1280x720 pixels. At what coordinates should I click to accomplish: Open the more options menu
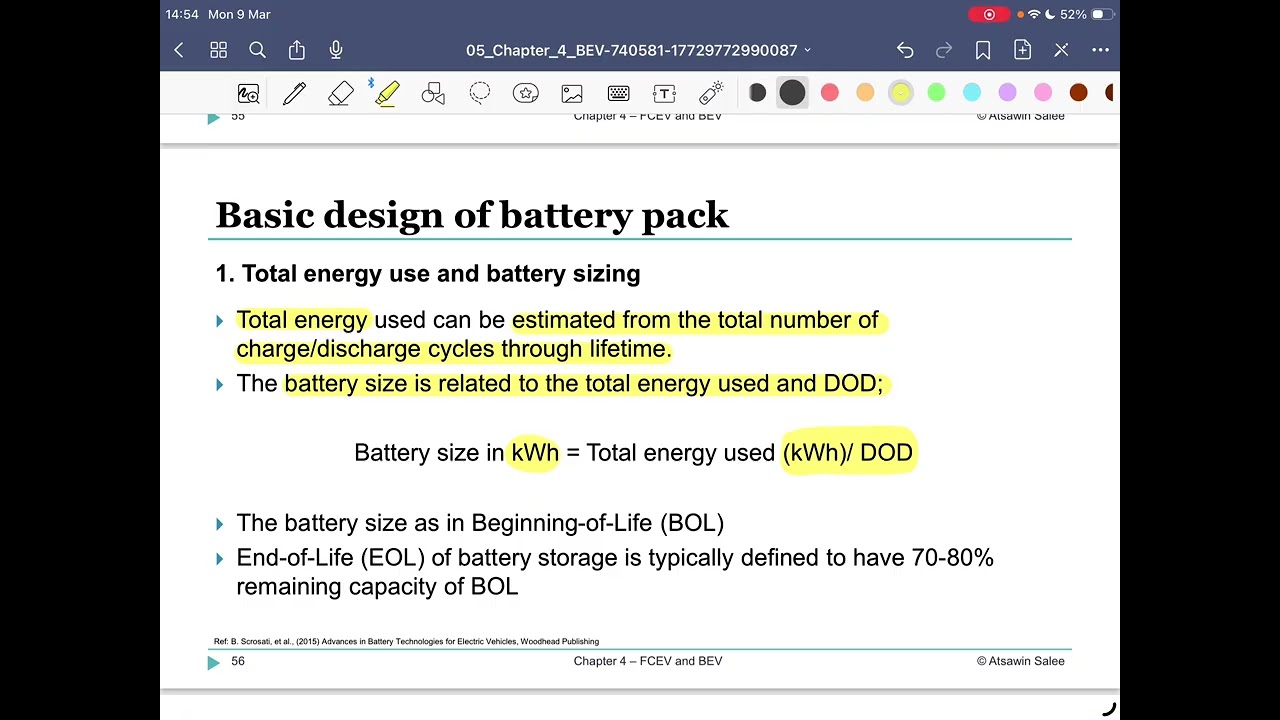point(1100,50)
